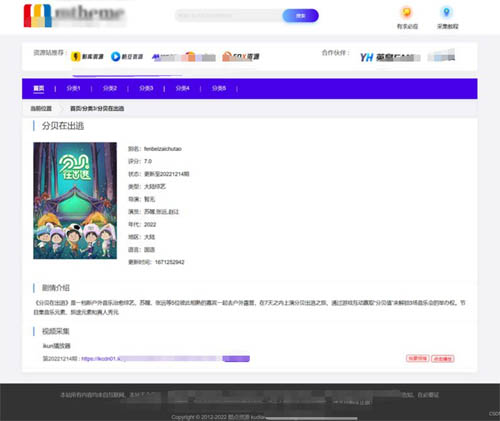Viewport: 500px width, 421px height.
Task: Click the first red button next to the episode link
Action: (418, 358)
